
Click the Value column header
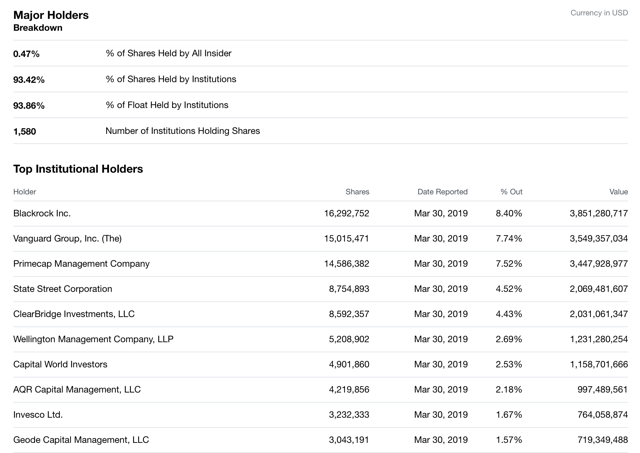(619, 192)
